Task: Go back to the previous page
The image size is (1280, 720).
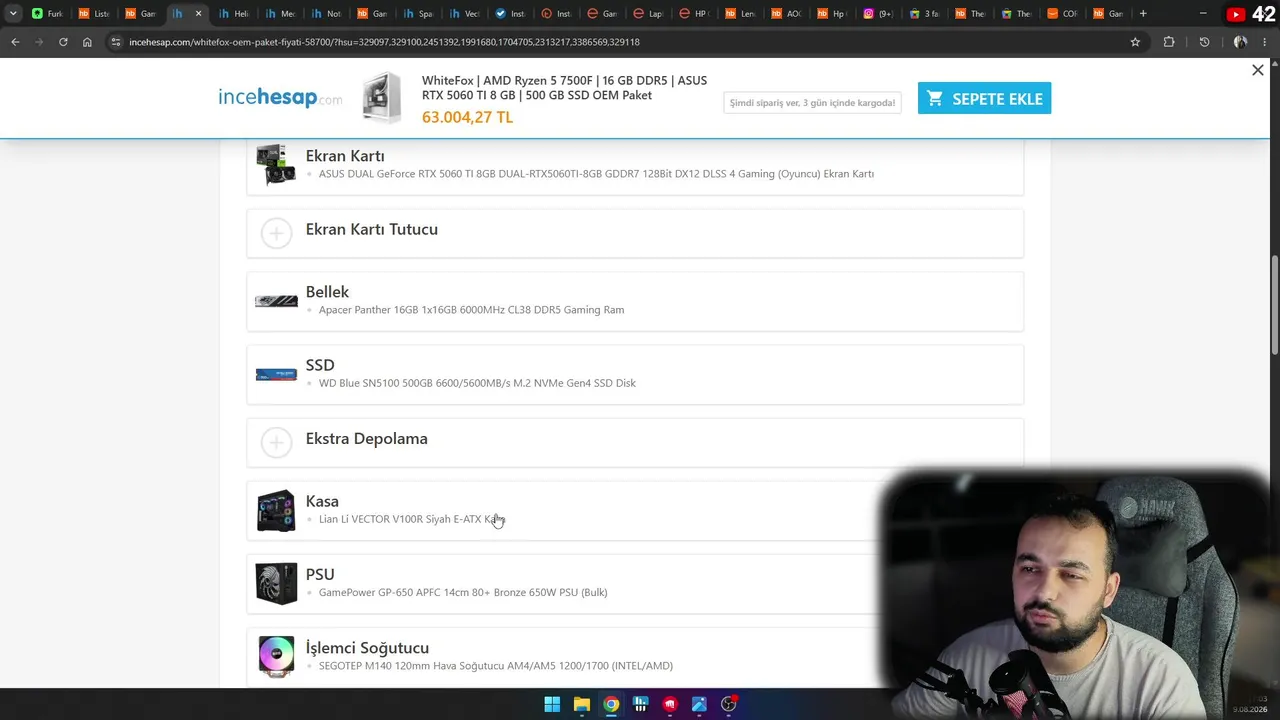Action: pyautogui.click(x=15, y=42)
